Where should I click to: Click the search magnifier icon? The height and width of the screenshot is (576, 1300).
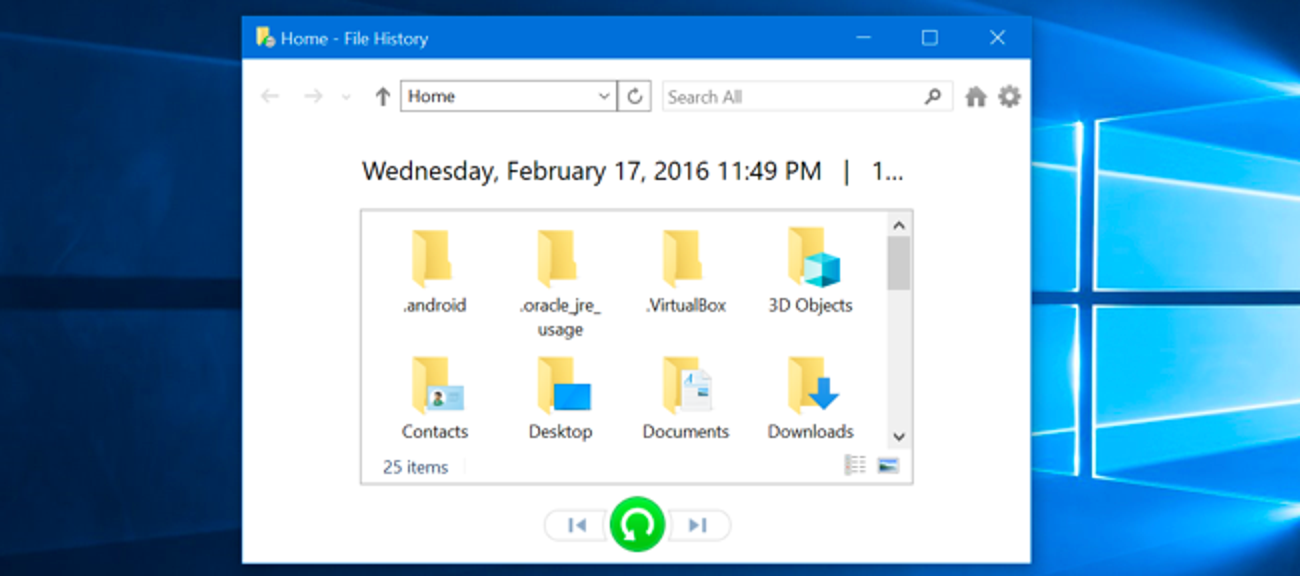tap(932, 97)
